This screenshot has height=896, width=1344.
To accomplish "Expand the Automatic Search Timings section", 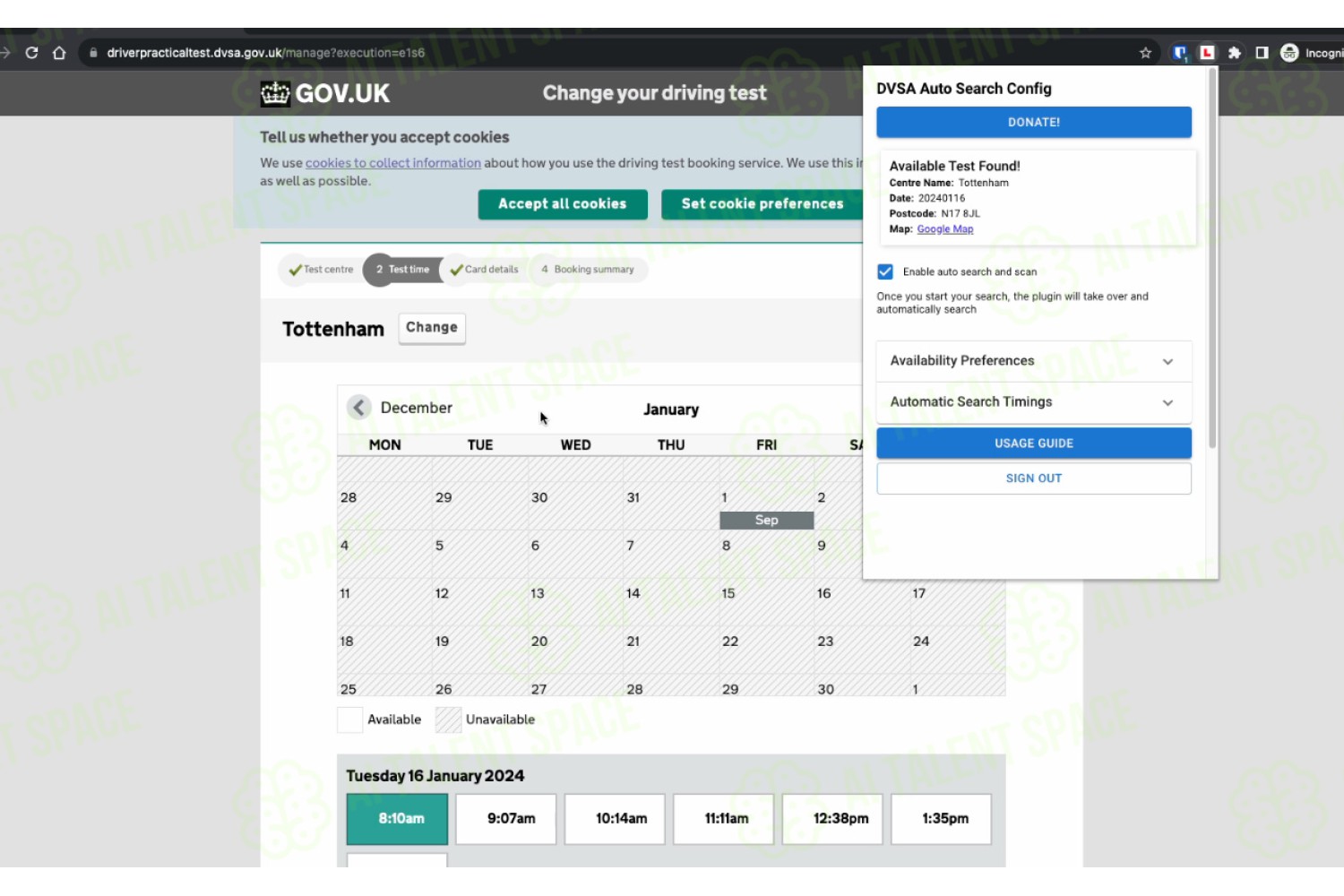I will pos(1034,402).
